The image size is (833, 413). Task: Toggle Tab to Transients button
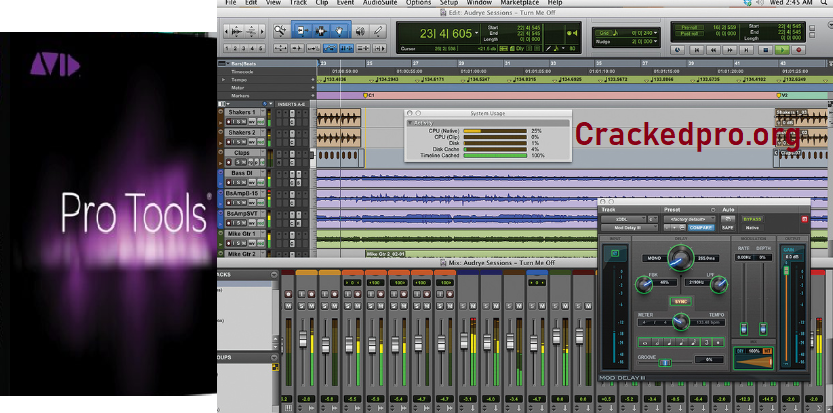coord(297,48)
